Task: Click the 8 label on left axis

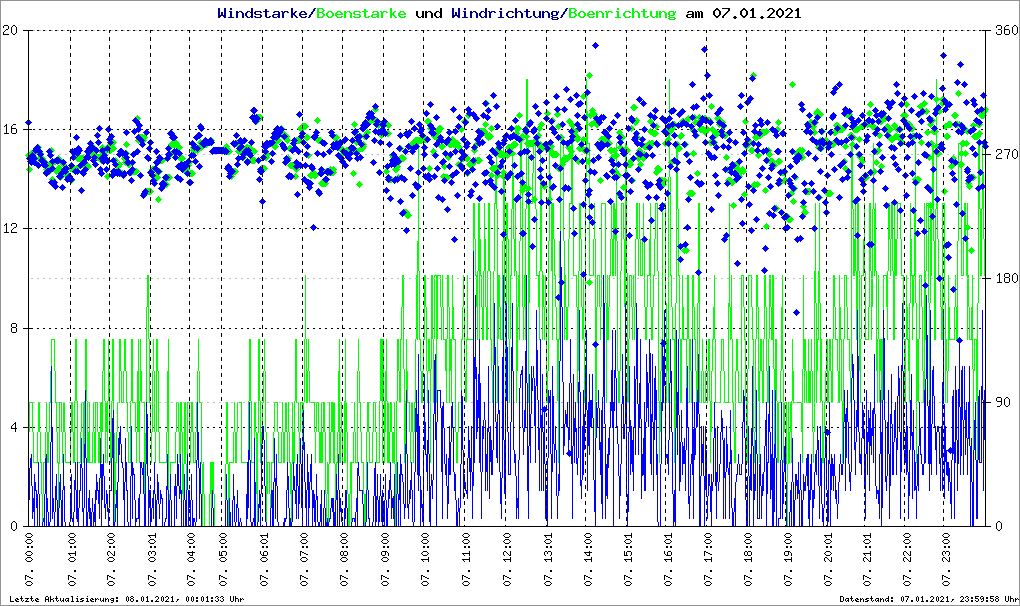Action: (x=16, y=328)
